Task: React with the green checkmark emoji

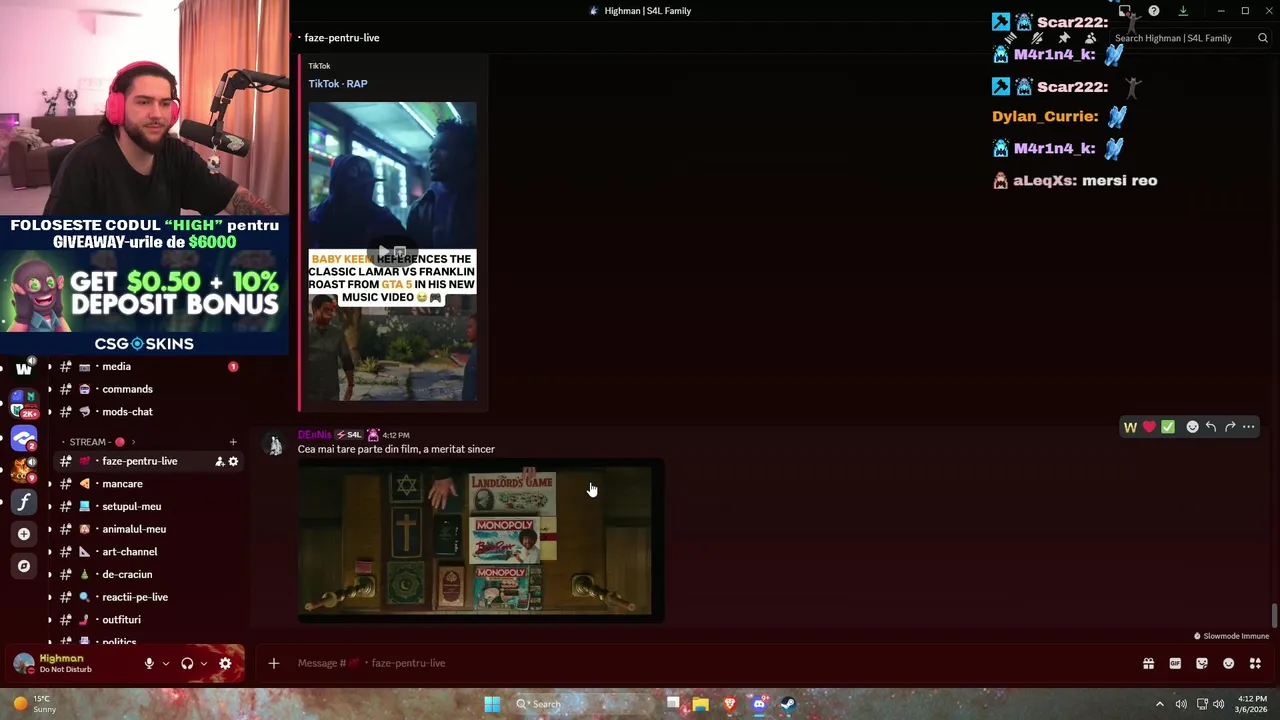Action: [1168, 427]
